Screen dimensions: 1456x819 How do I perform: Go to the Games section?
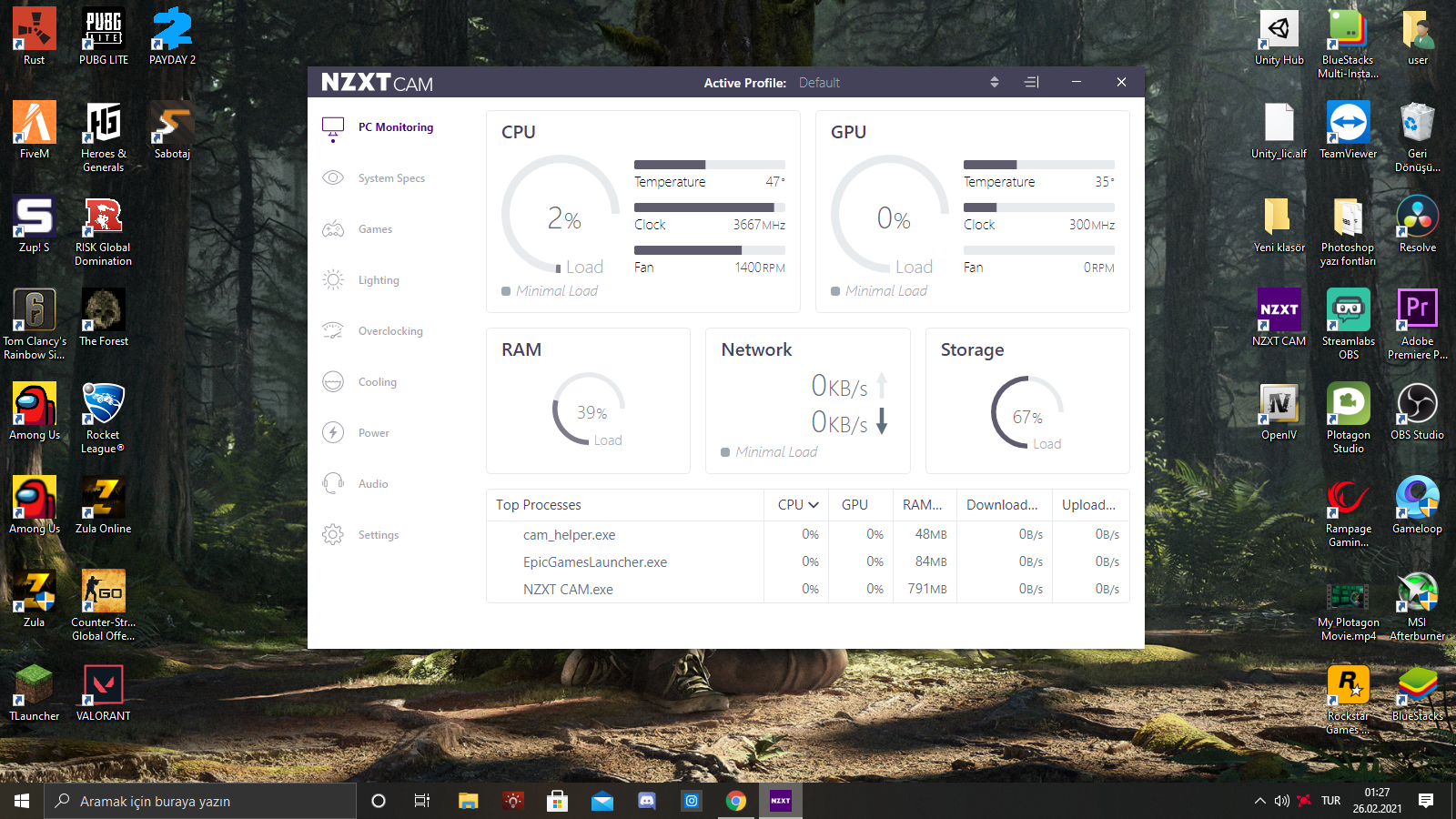(375, 229)
